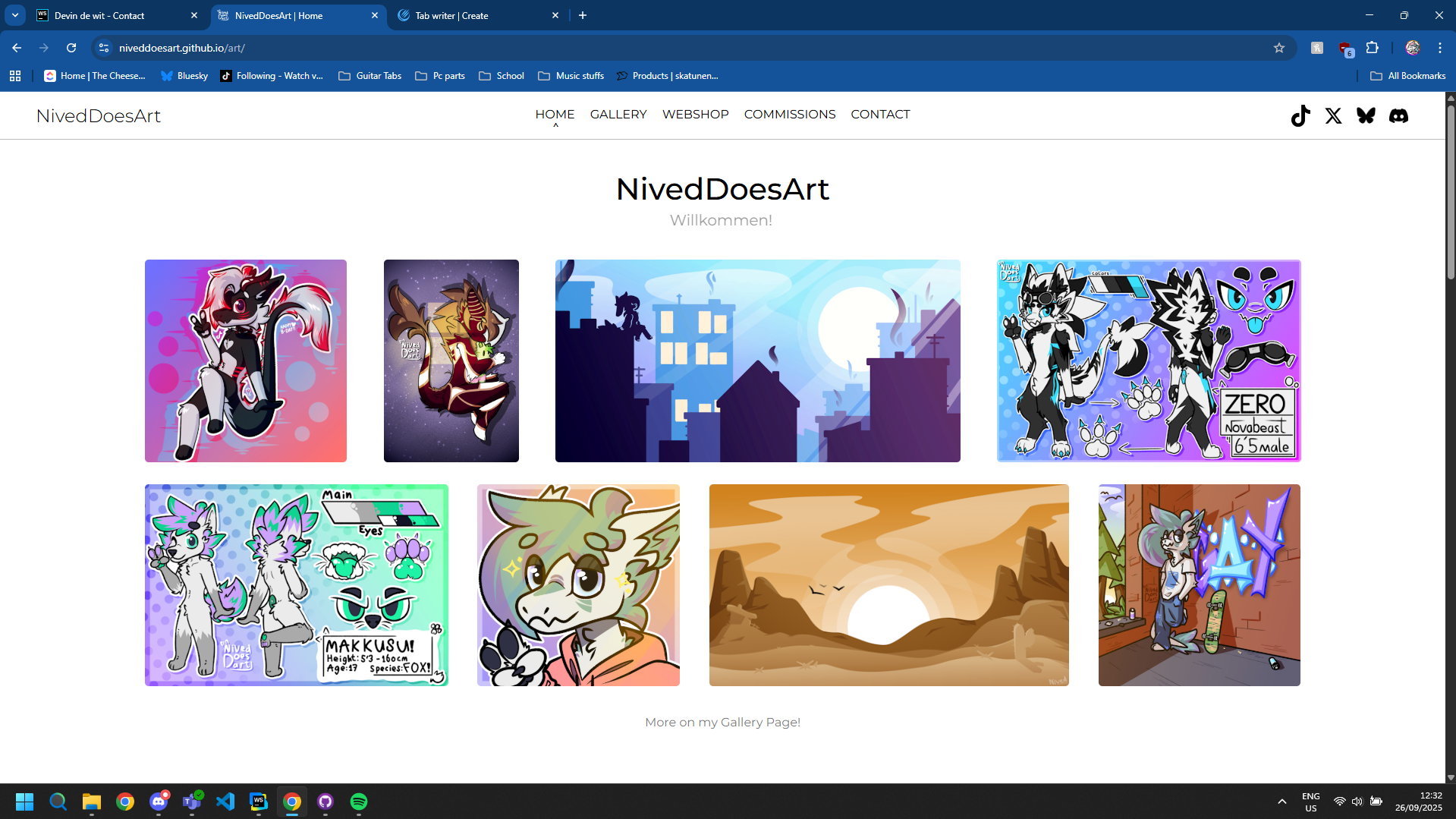Launch Spotify from the taskbar
The width and height of the screenshot is (1456, 819).
click(359, 802)
